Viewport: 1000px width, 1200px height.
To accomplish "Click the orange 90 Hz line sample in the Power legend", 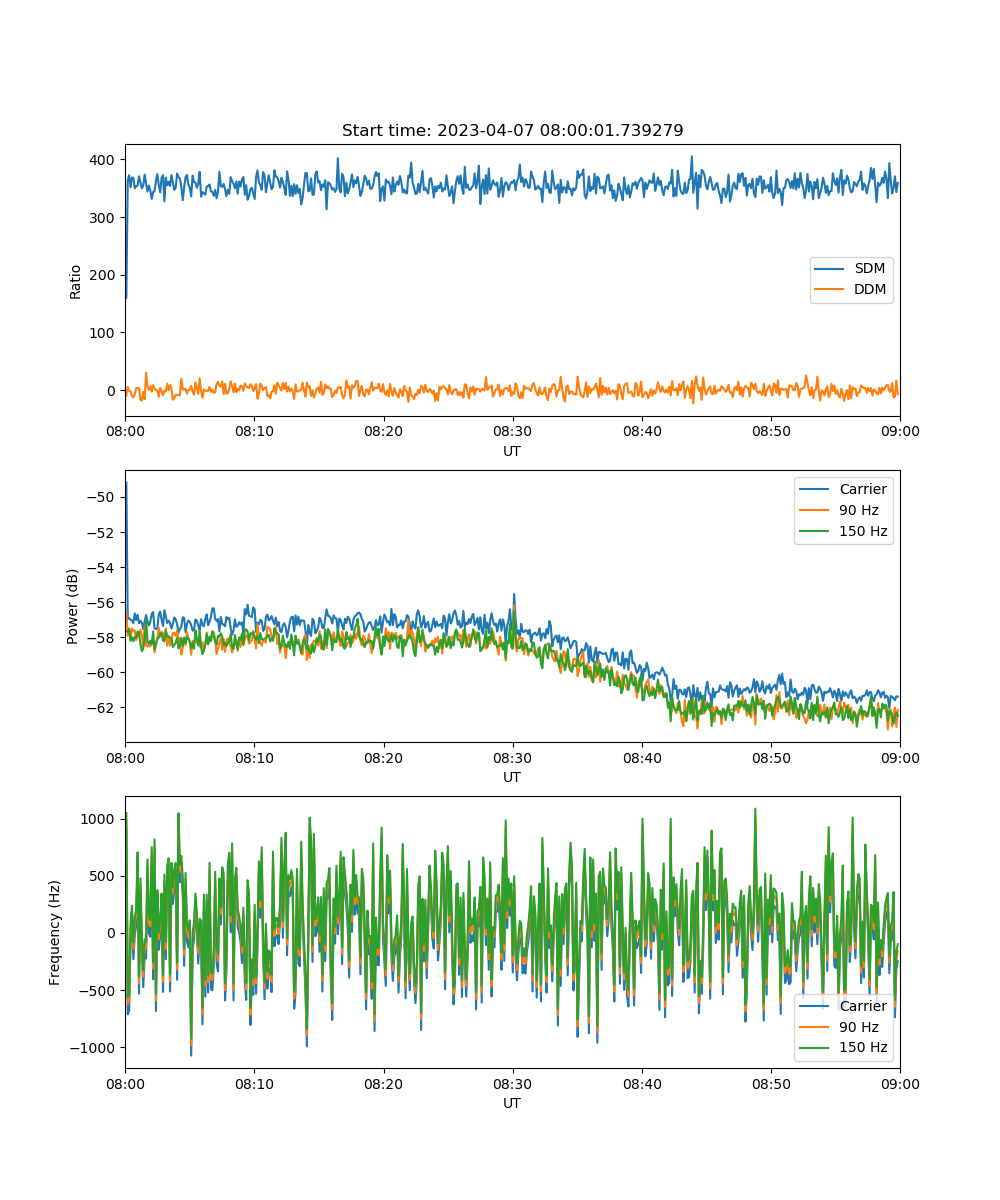I will [x=816, y=511].
